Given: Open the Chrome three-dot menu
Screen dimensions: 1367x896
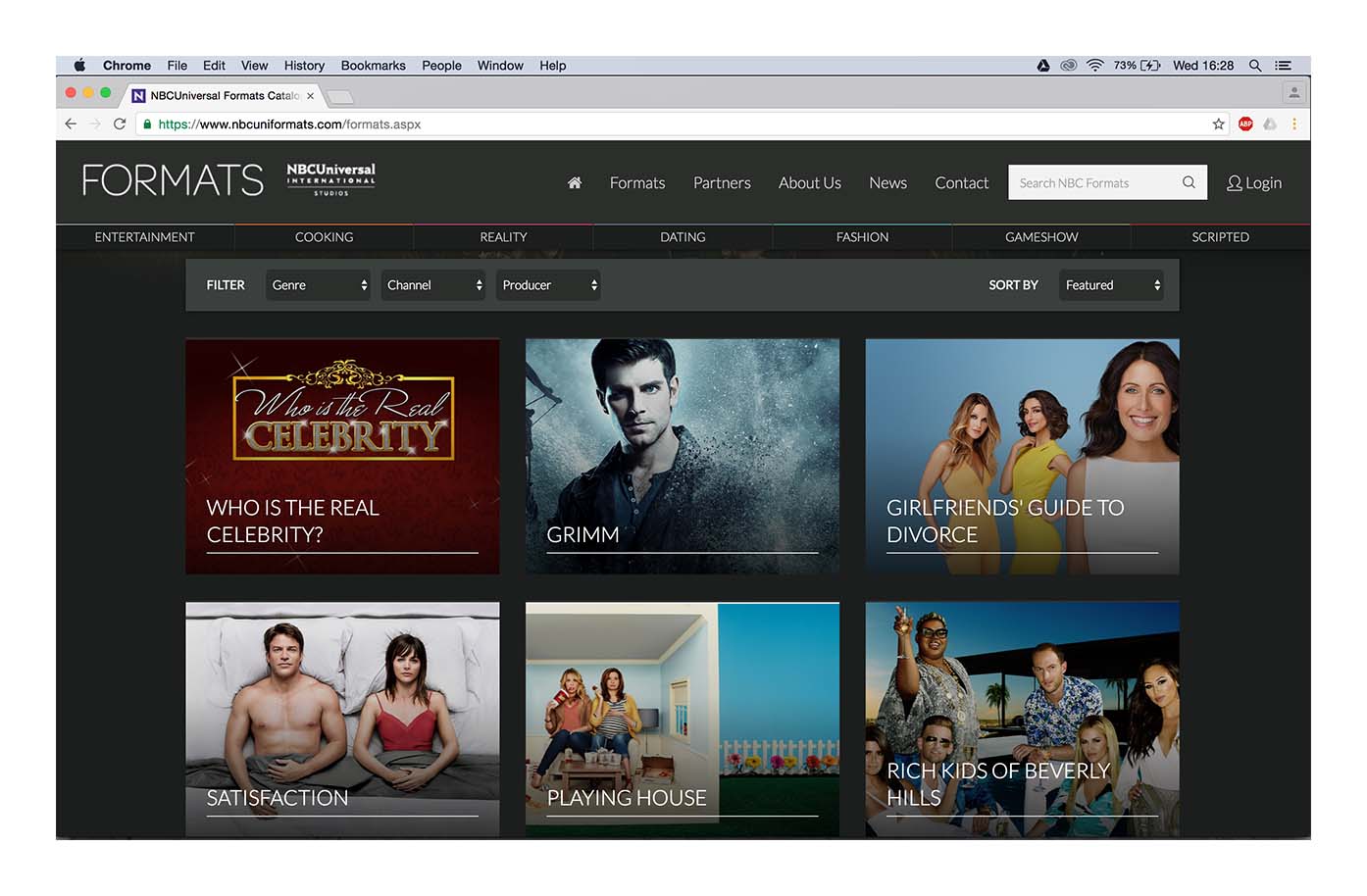Looking at the screenshot, I should point(1294,124).
